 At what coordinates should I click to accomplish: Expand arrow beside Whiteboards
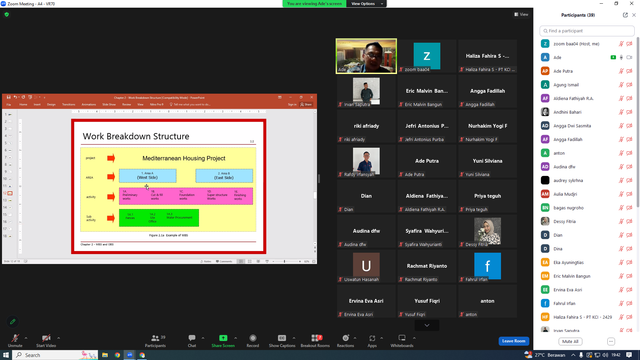[x=414, y=338]
